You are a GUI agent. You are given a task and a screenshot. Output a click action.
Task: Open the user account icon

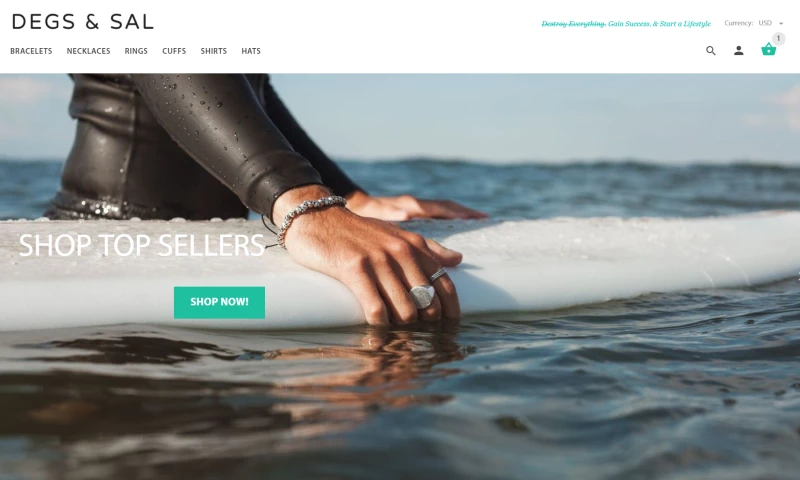(x=738, y=50)
